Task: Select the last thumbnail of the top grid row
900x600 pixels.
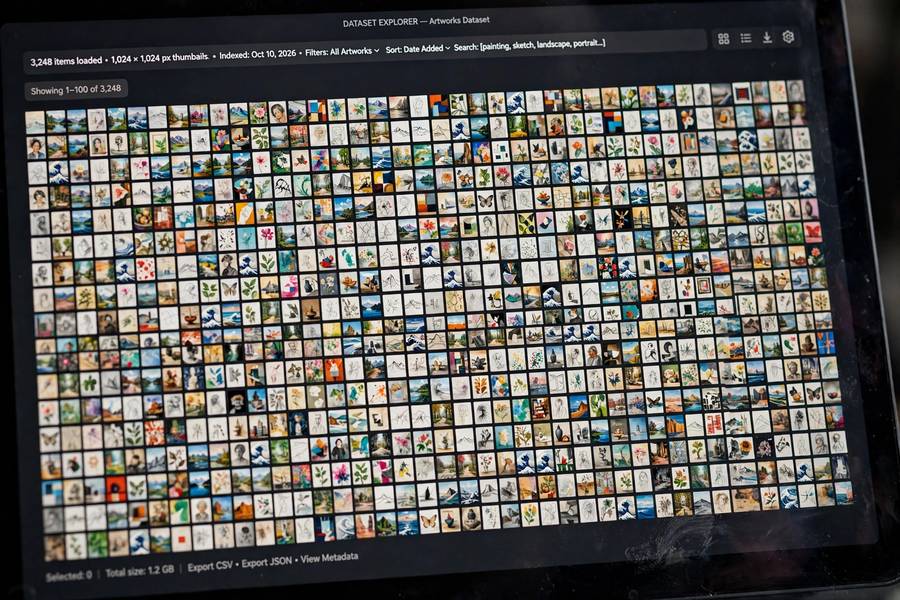Action: [796, 91]
